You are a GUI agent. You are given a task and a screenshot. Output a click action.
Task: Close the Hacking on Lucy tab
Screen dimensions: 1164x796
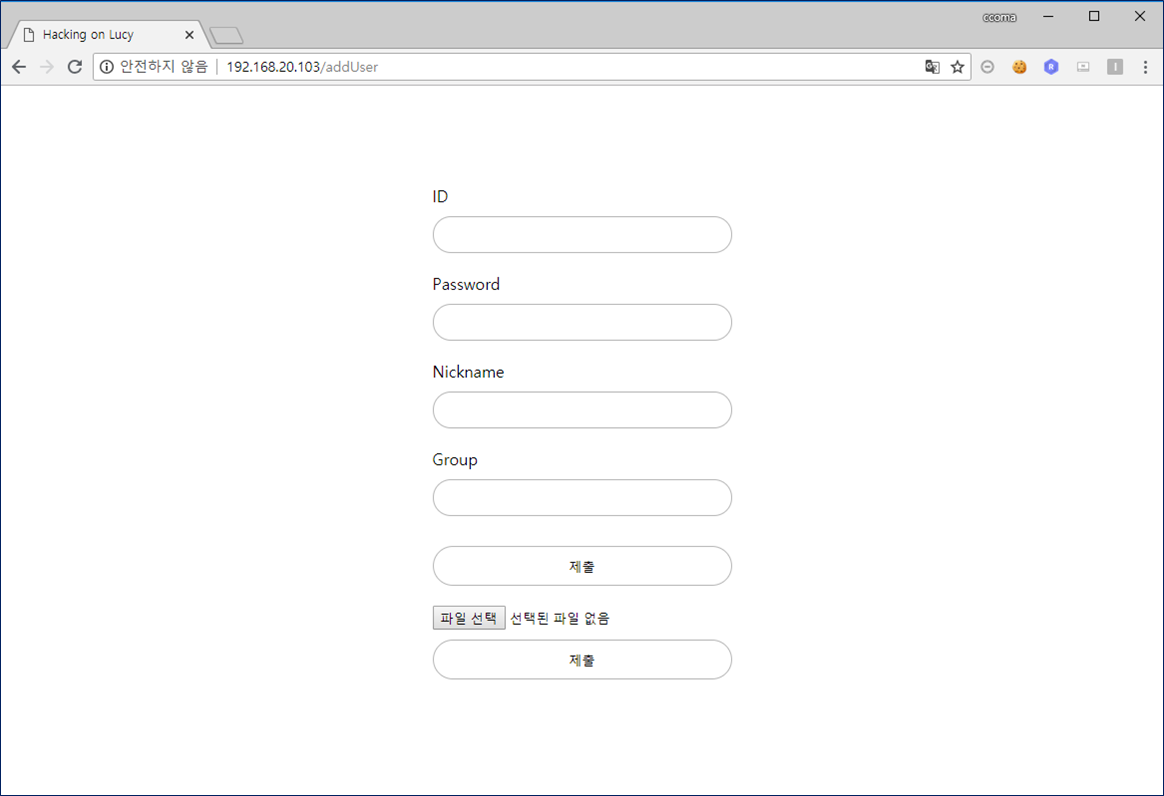tap(189, 35)
